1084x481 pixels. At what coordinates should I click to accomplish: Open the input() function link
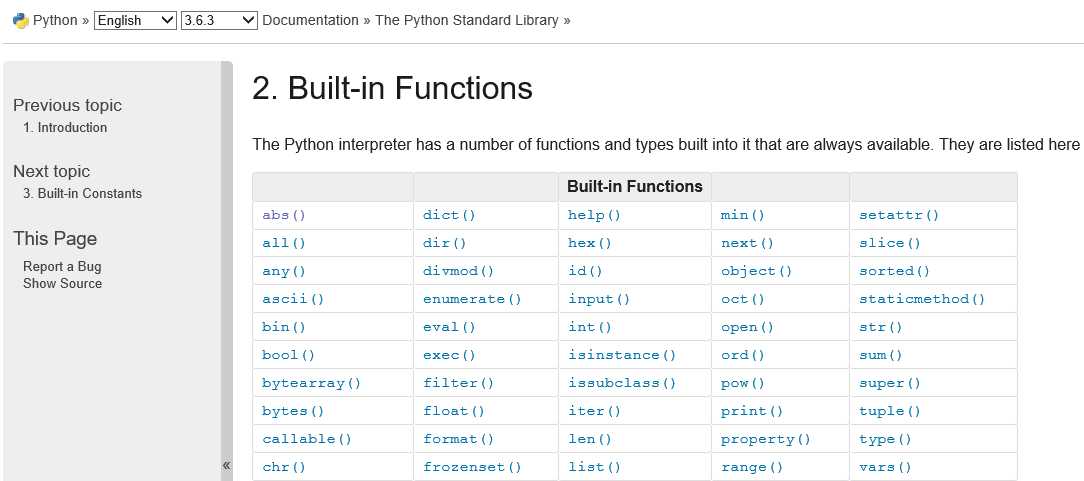(x=599, y=299)
